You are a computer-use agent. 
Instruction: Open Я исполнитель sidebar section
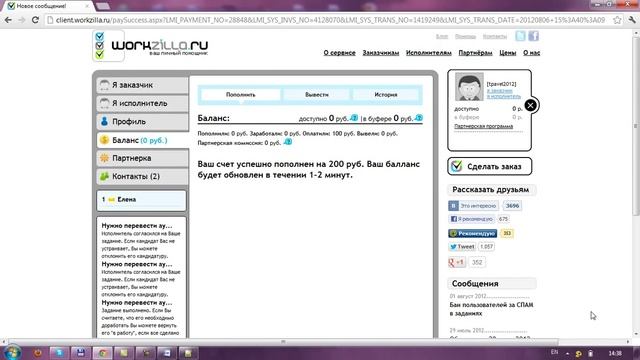pyautogui.click(x=142, y=103)
